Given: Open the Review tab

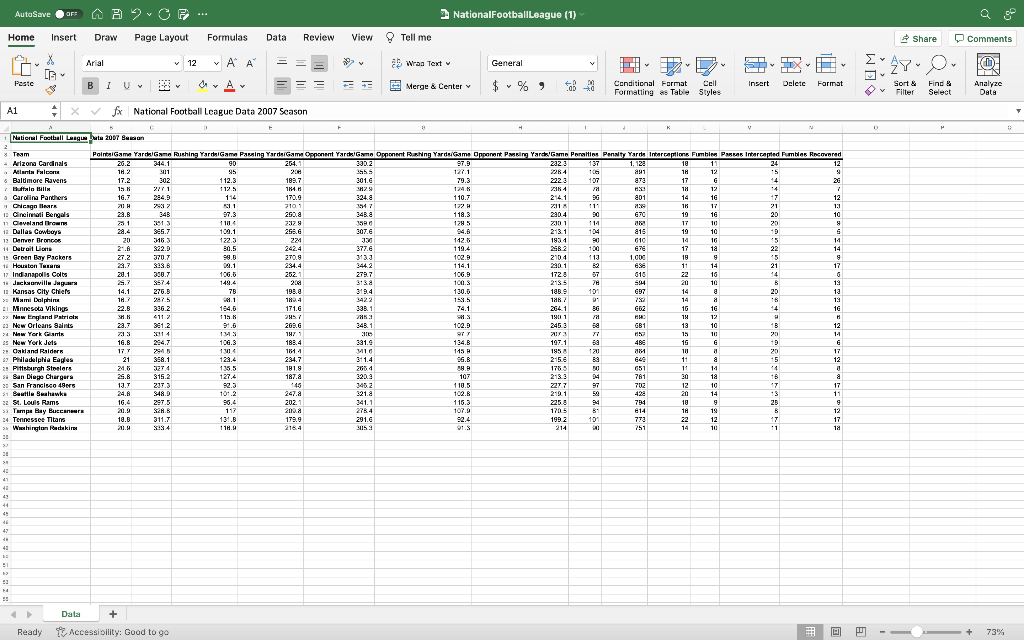Looking at the screenshot, I should [318, 36].
